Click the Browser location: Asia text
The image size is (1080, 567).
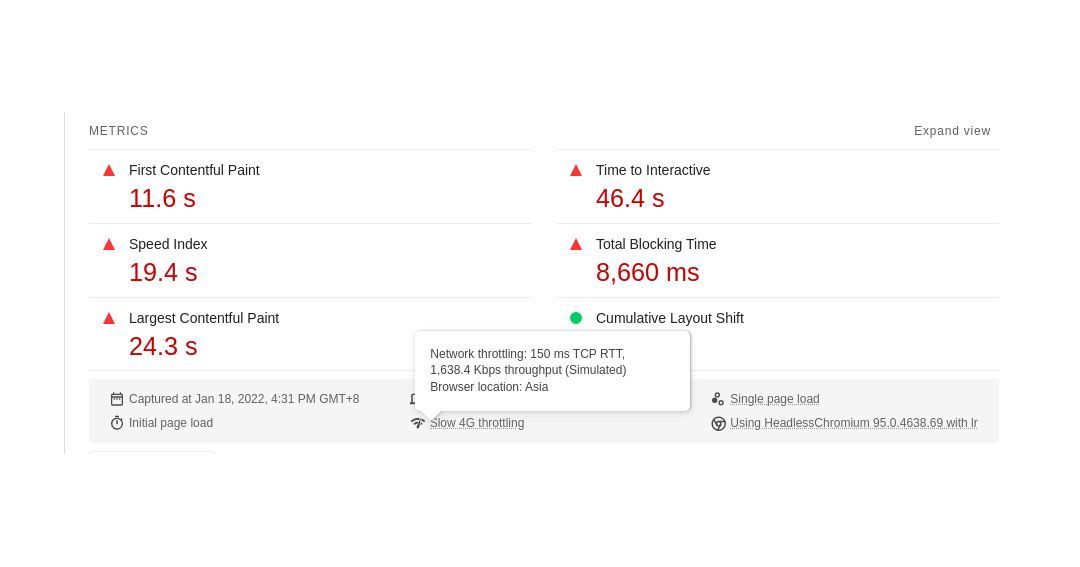tap(489, 387)
